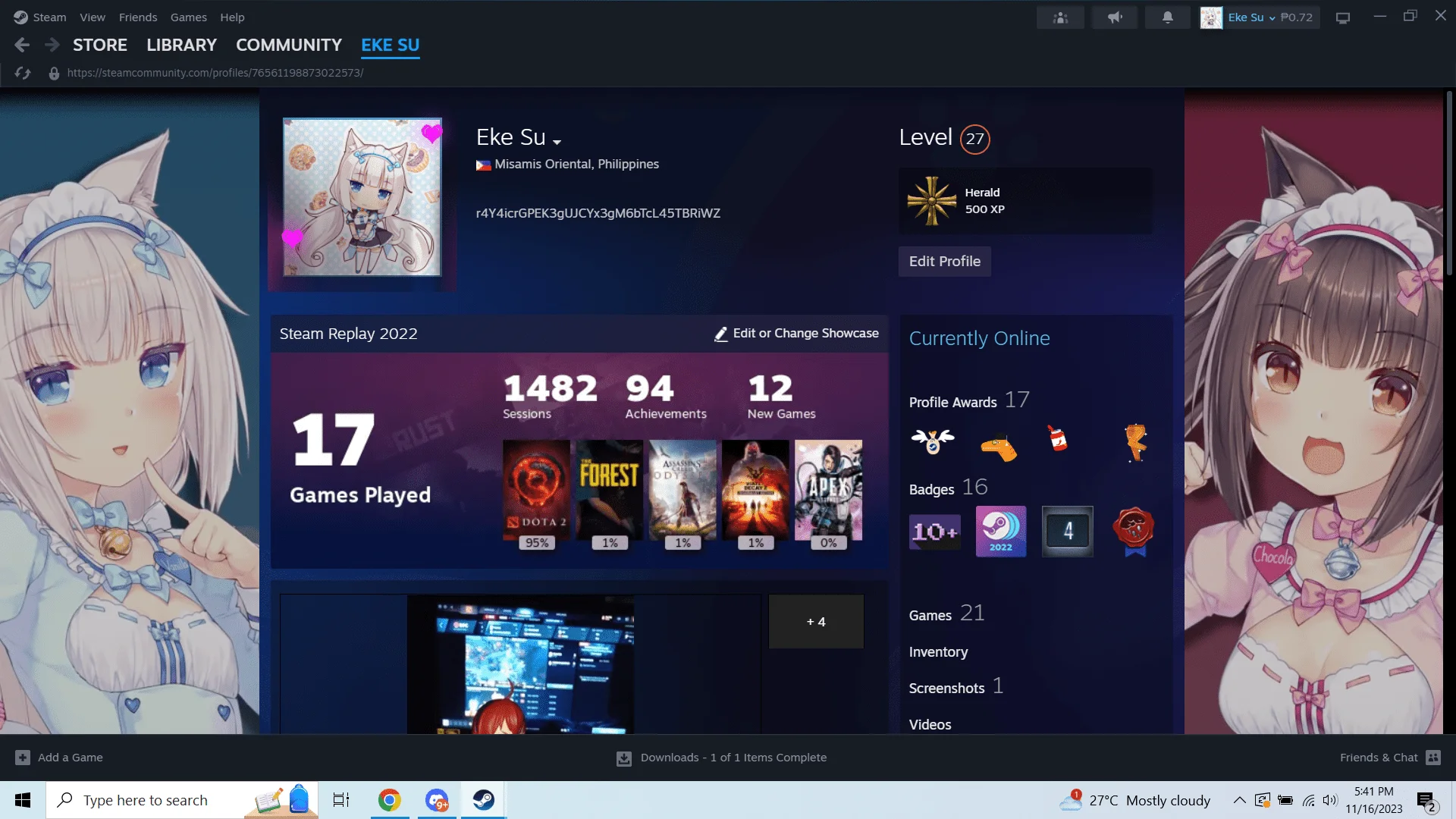Open the weather widget in taskbar

coord(1135,800)
